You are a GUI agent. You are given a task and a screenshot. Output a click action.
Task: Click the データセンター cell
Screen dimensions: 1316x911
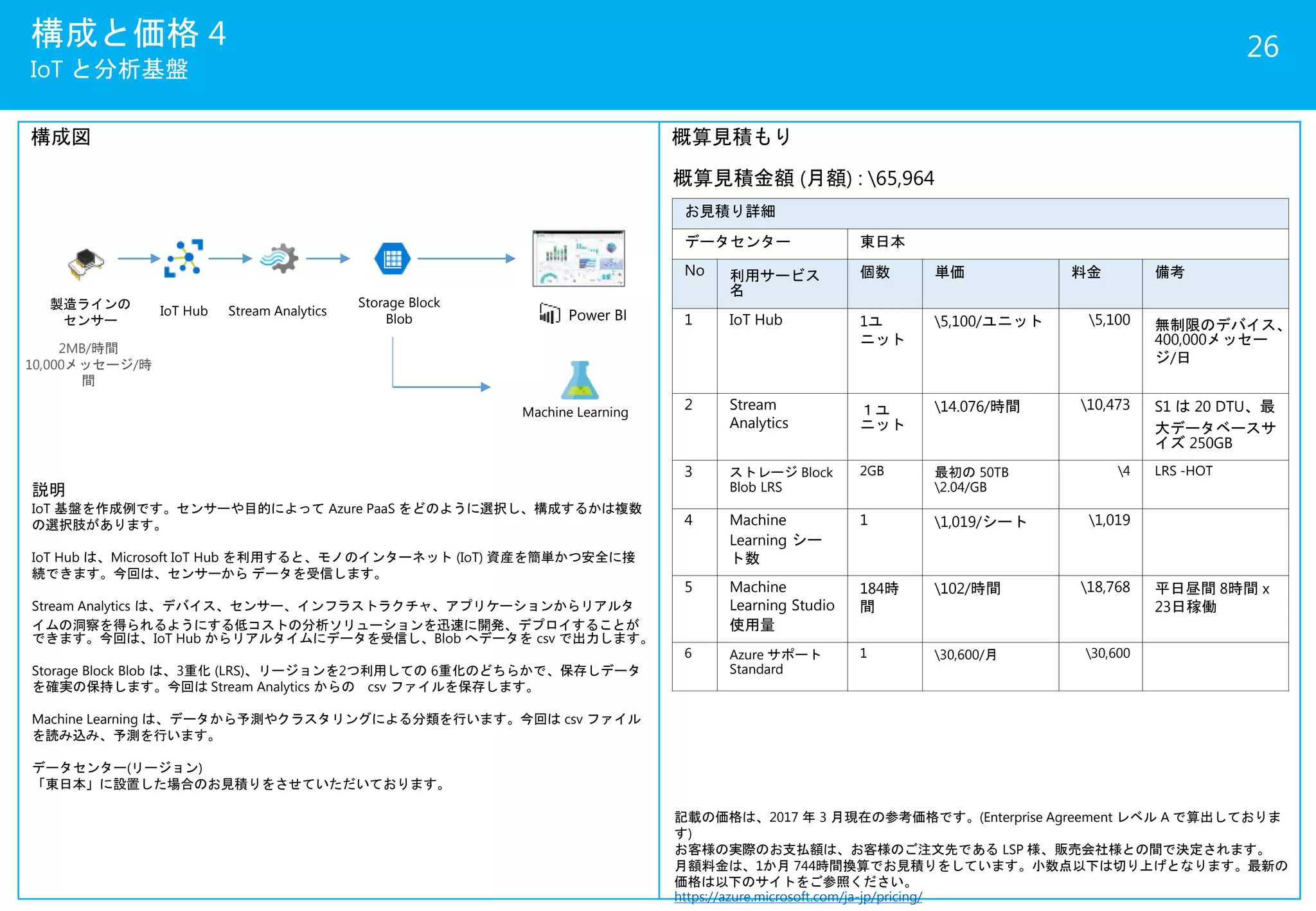pos(760,243)
